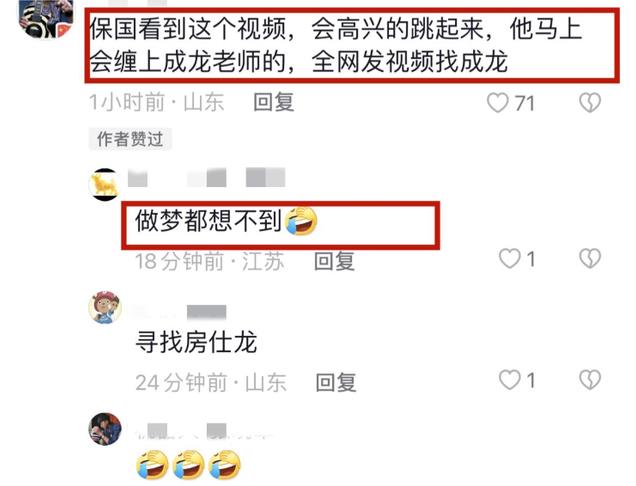Open blurred username beside golden bull avatar

206,178
